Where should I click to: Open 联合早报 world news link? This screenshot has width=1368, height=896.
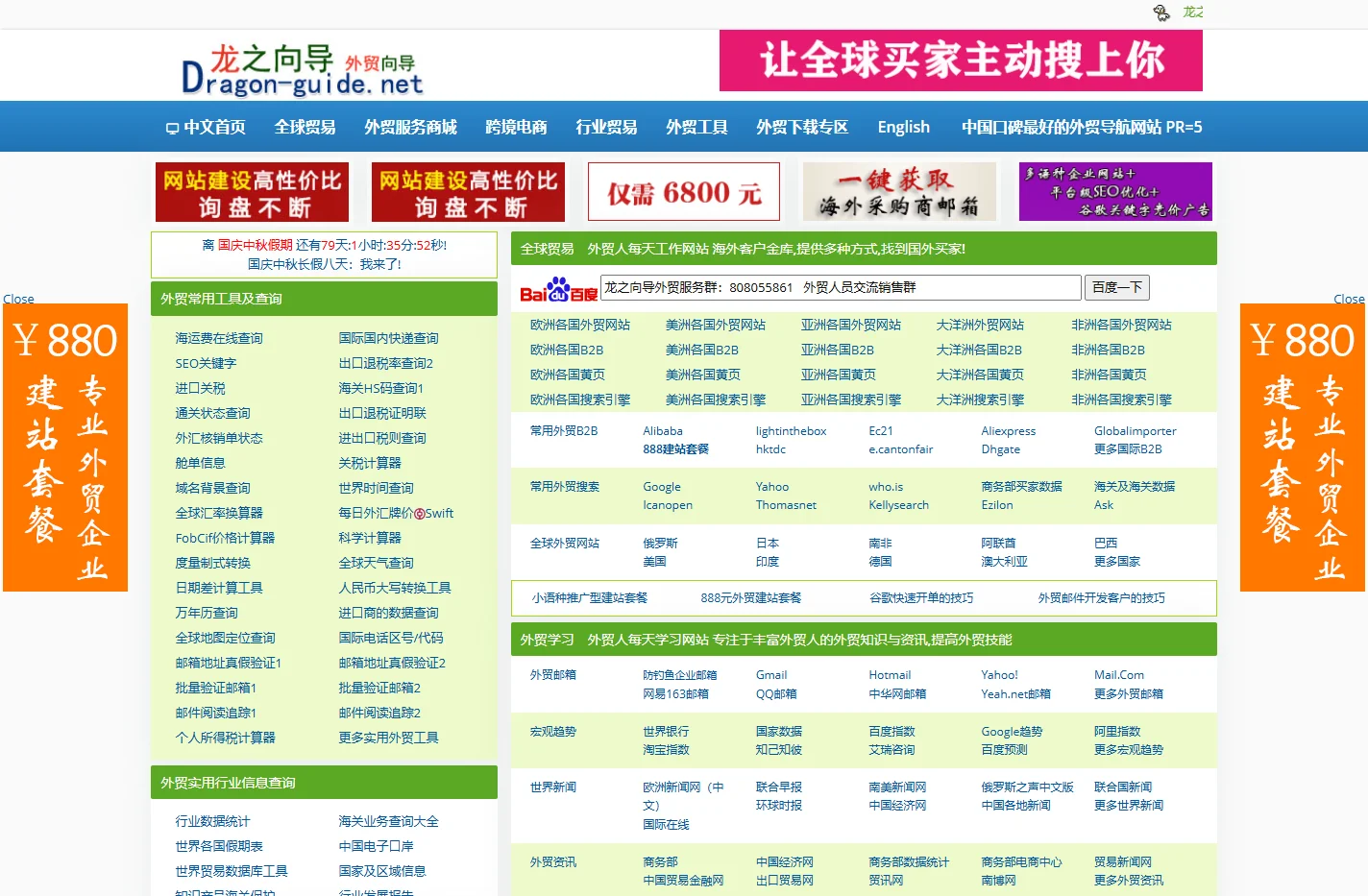(778, 787)
